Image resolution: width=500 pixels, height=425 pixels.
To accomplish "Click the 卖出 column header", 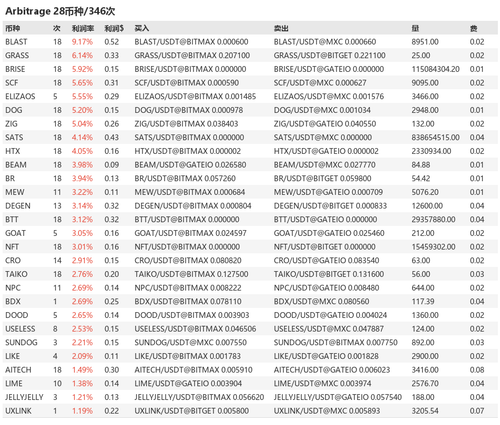I will coord(281,29).
